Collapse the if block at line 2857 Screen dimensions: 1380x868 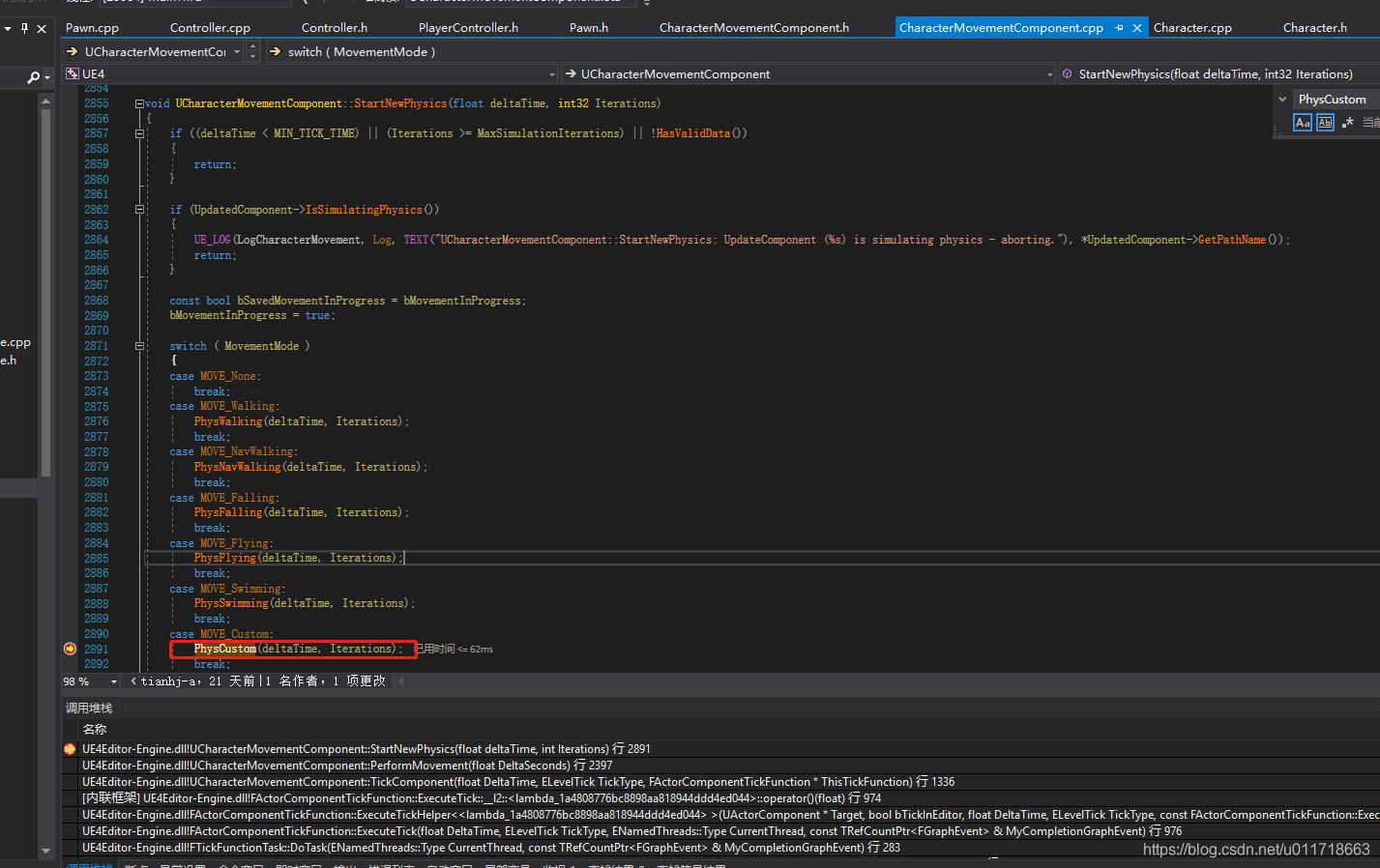[x=139, y=133]
